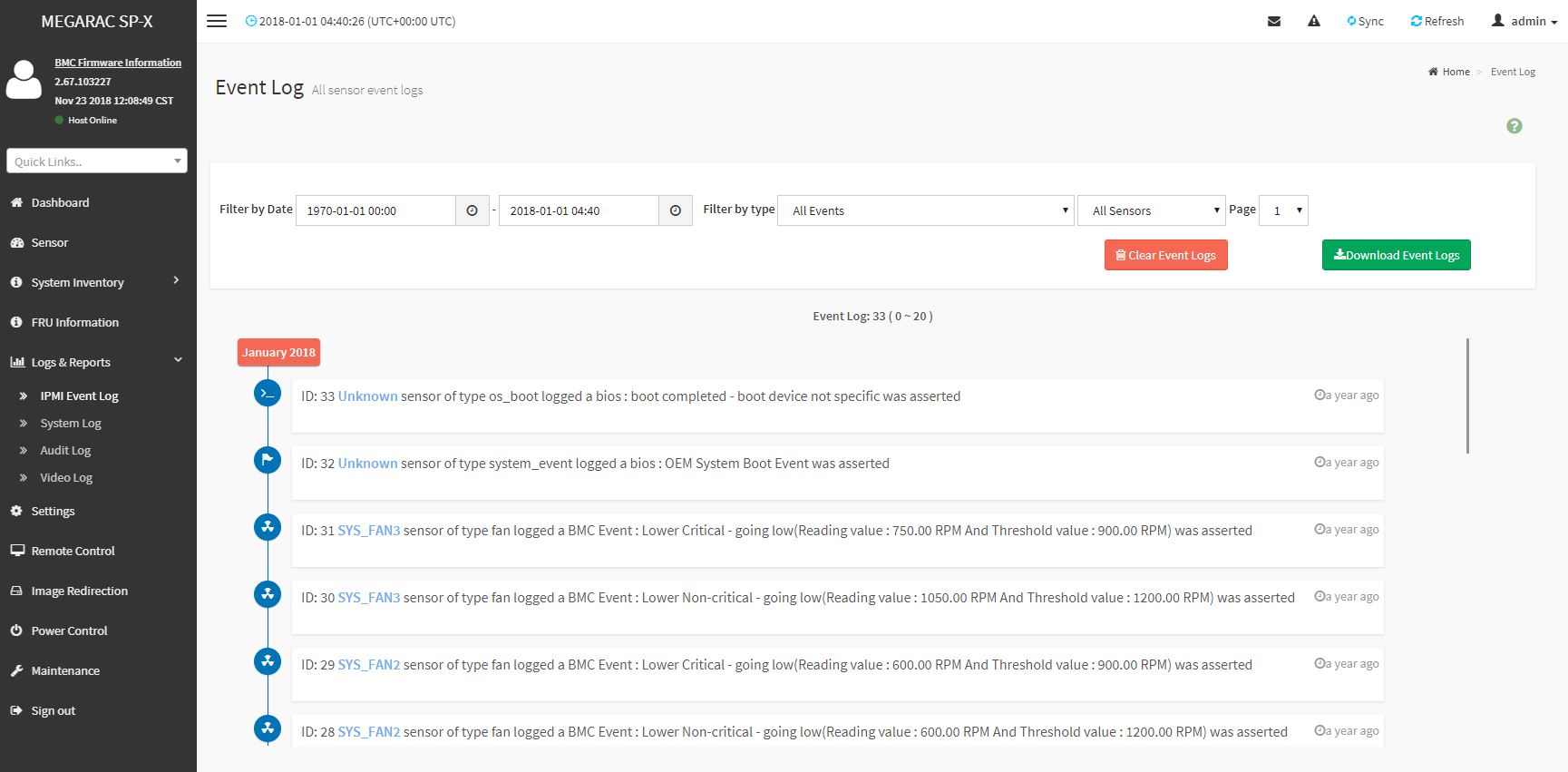1568x772 pixels.
Task: Open the warning alerts triangle icon
Action: coord(1314,21)
